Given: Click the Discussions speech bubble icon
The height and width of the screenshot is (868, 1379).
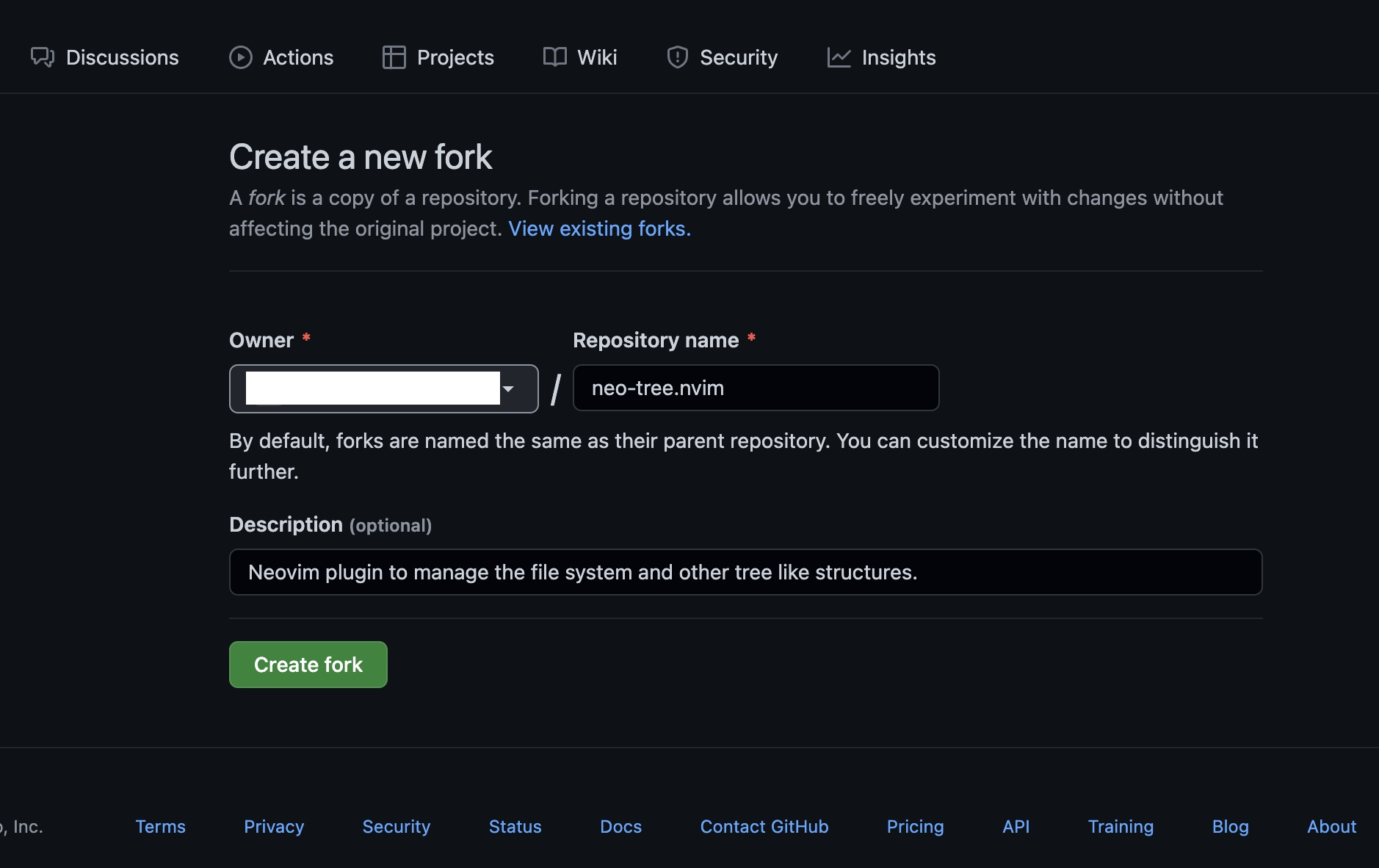Looking at the screenshot, I should (43, 57).
